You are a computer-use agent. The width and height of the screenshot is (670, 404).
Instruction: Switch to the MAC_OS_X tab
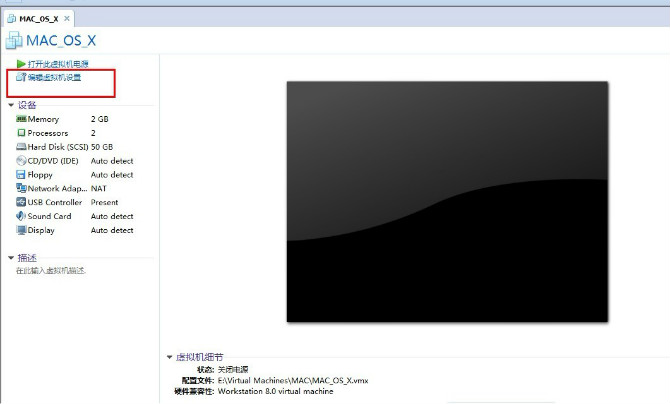38,18
